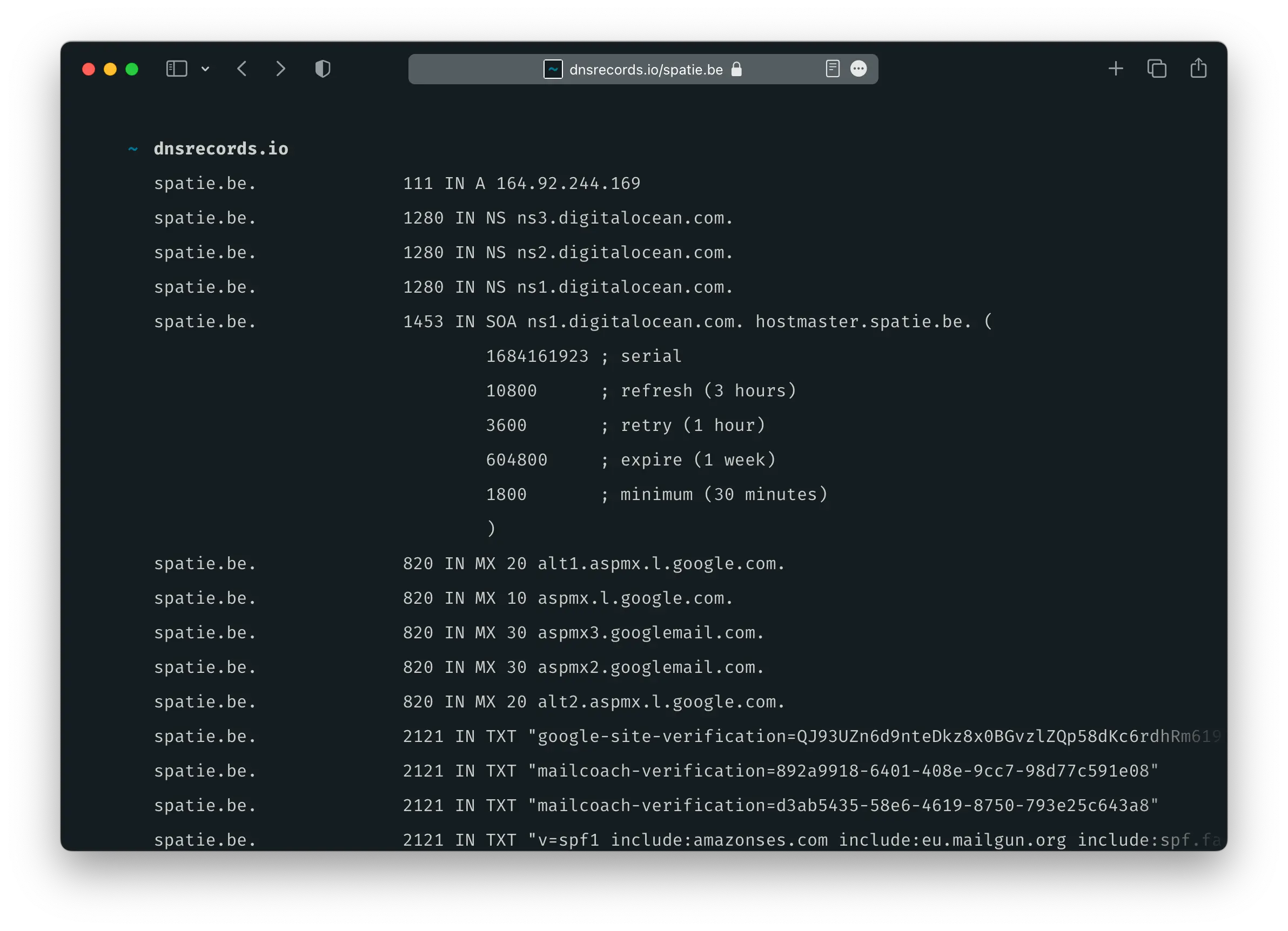Navigate back with the left arrow
The image size is (1288, 931).
click(242, 69)
